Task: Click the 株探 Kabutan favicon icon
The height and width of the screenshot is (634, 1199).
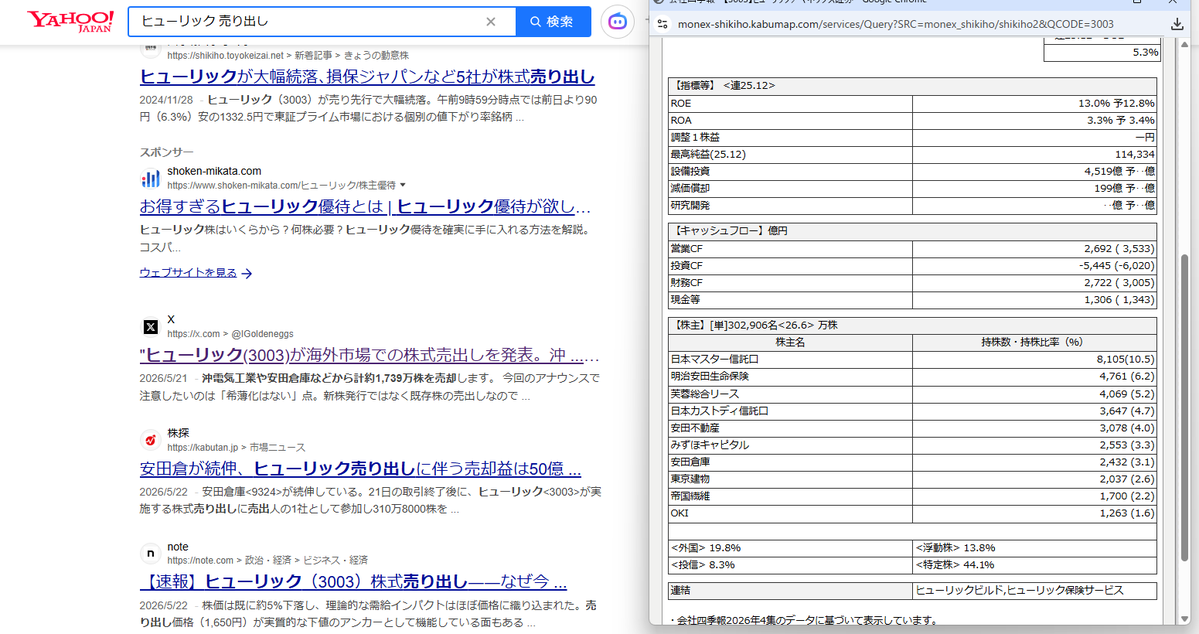Action: [151, 440]
